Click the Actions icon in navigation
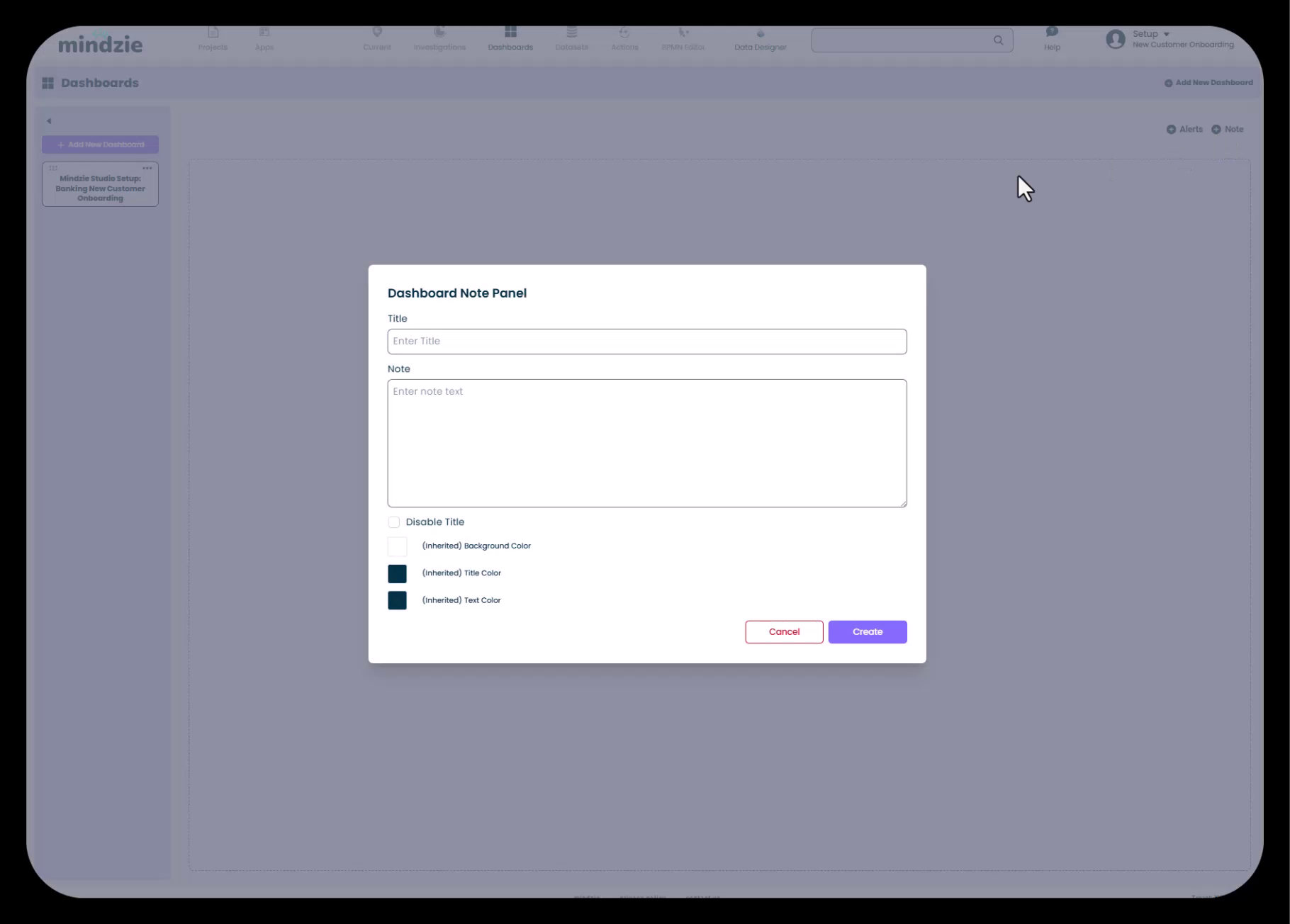Viewport: 1290px width, 924px height. click(x=624, y=33)
